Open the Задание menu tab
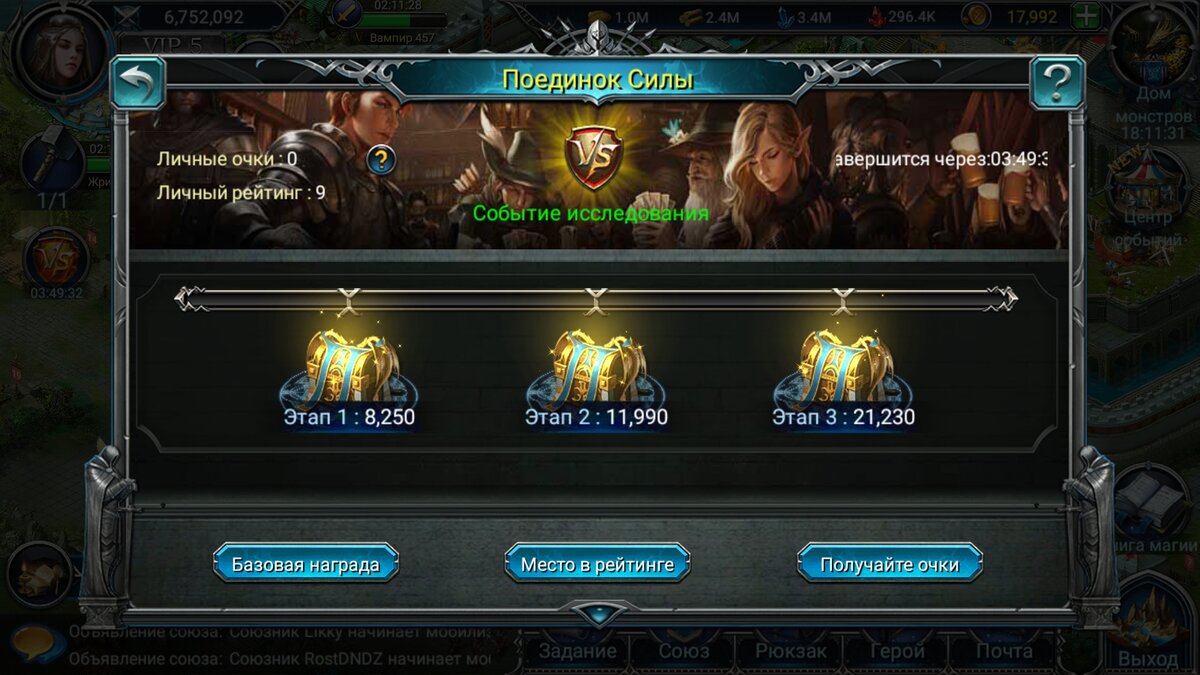 [578, 650]
